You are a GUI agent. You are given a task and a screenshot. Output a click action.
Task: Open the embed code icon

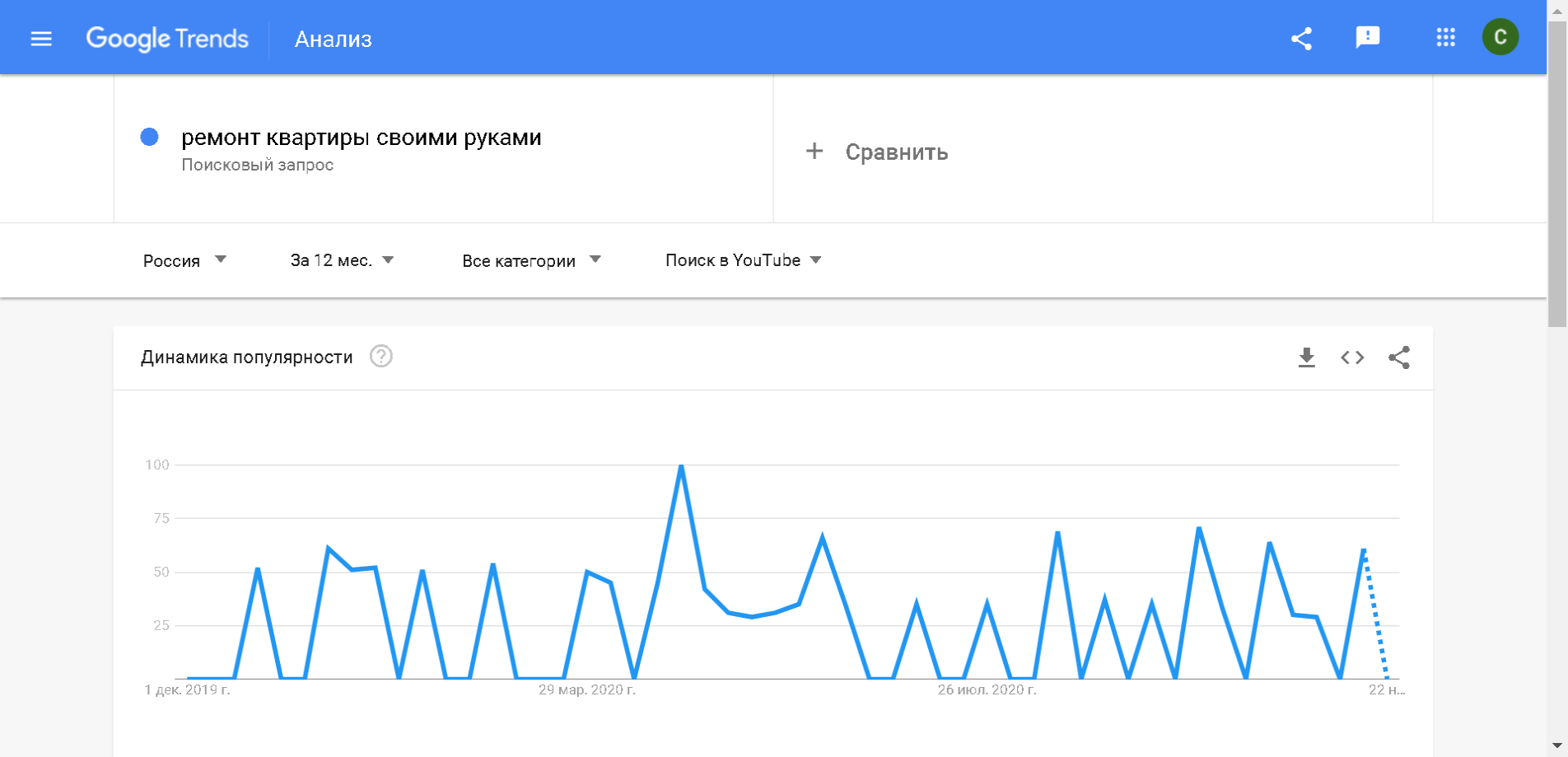(1352, 357)
